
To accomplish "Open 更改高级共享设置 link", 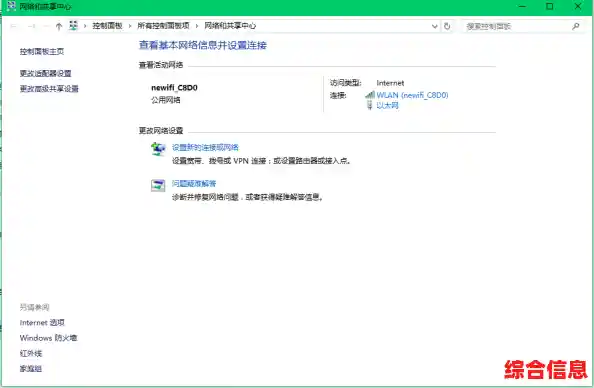I will pyautogui.click(x=49, y=89).
